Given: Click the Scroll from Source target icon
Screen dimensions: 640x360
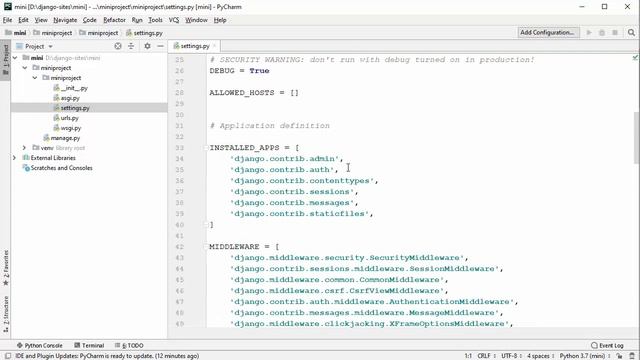Looking at the screenshot, I should point(118,46).
